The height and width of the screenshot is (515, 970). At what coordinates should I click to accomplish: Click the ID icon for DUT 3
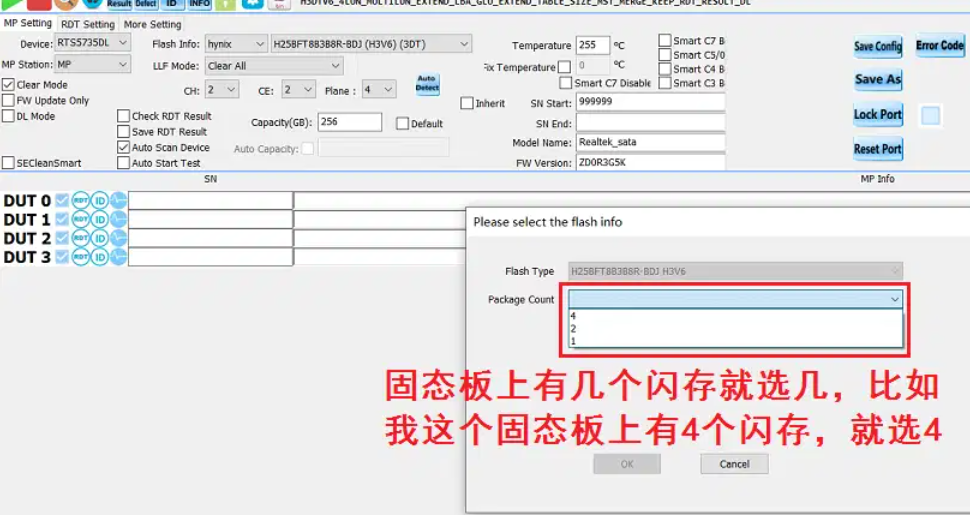coord(100,256)
